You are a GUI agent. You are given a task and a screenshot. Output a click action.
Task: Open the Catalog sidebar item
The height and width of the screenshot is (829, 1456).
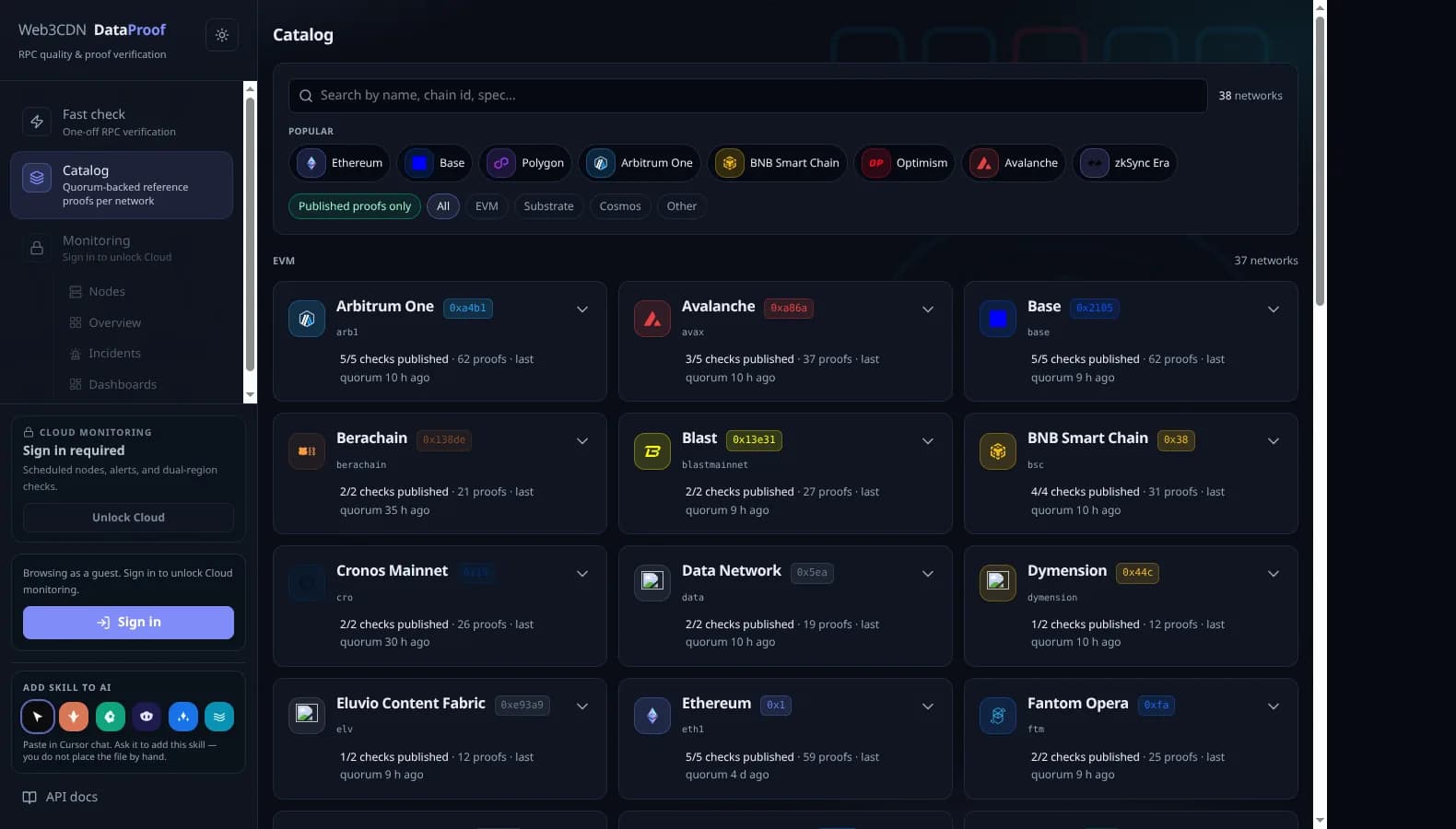122,185
